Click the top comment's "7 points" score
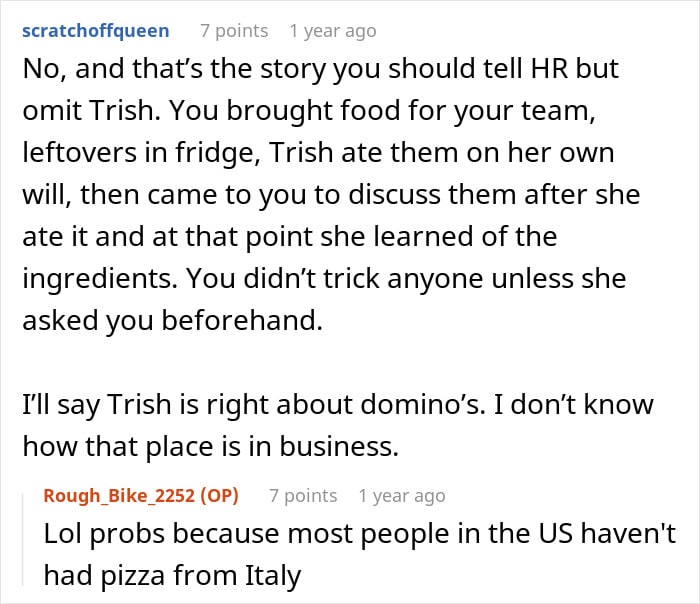This screenshot has width=700, height=604. tap(234, 31)
